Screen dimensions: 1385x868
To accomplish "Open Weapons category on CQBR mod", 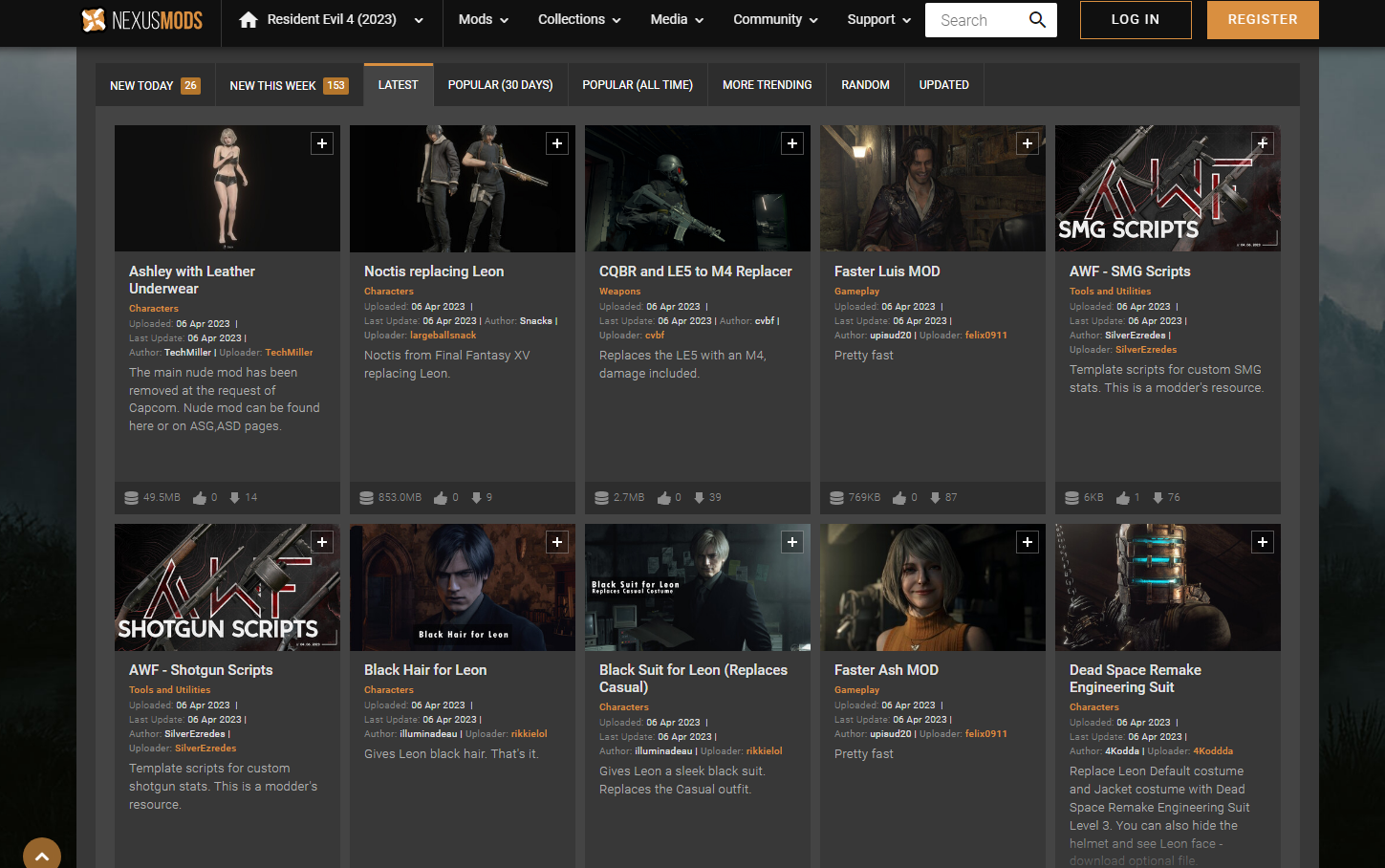I will 620,292.
